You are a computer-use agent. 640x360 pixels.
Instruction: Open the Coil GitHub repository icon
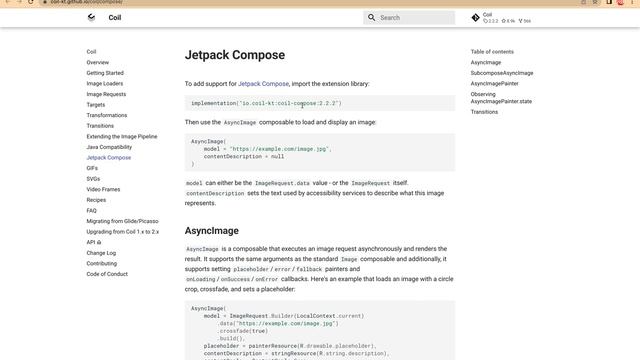(475, 18)
